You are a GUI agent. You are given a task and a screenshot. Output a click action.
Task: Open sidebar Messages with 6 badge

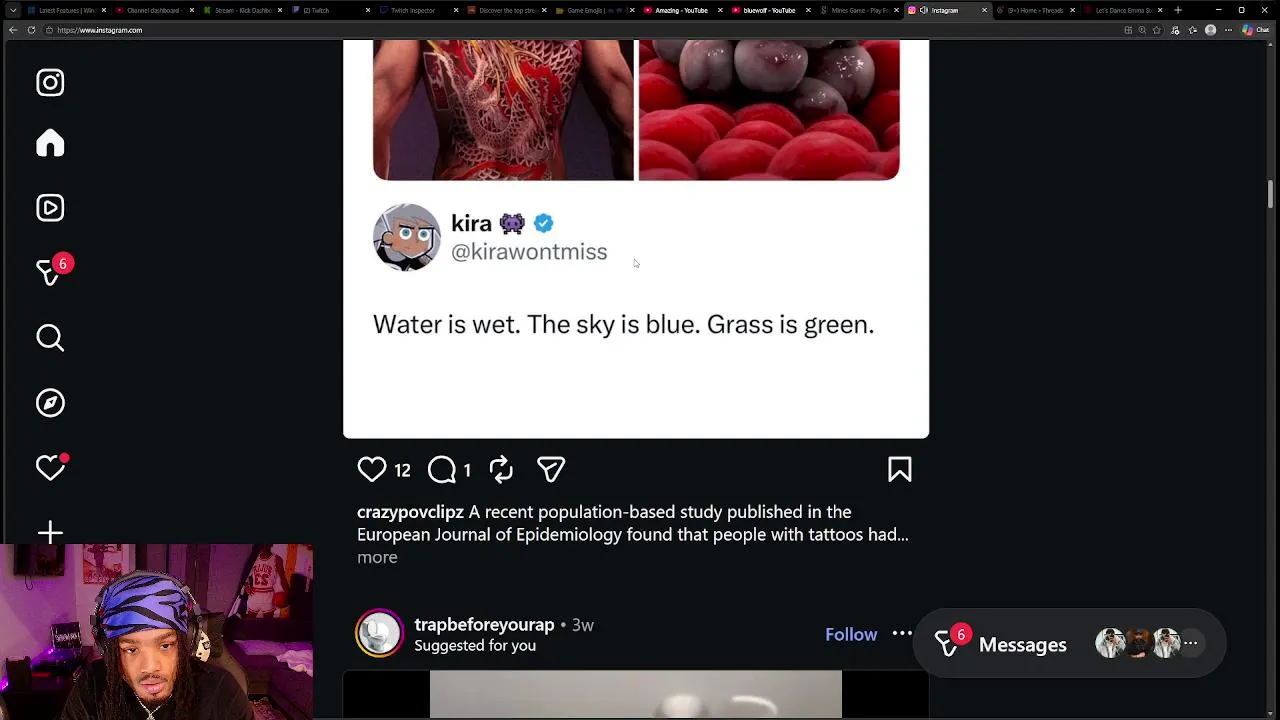(50, 272)
